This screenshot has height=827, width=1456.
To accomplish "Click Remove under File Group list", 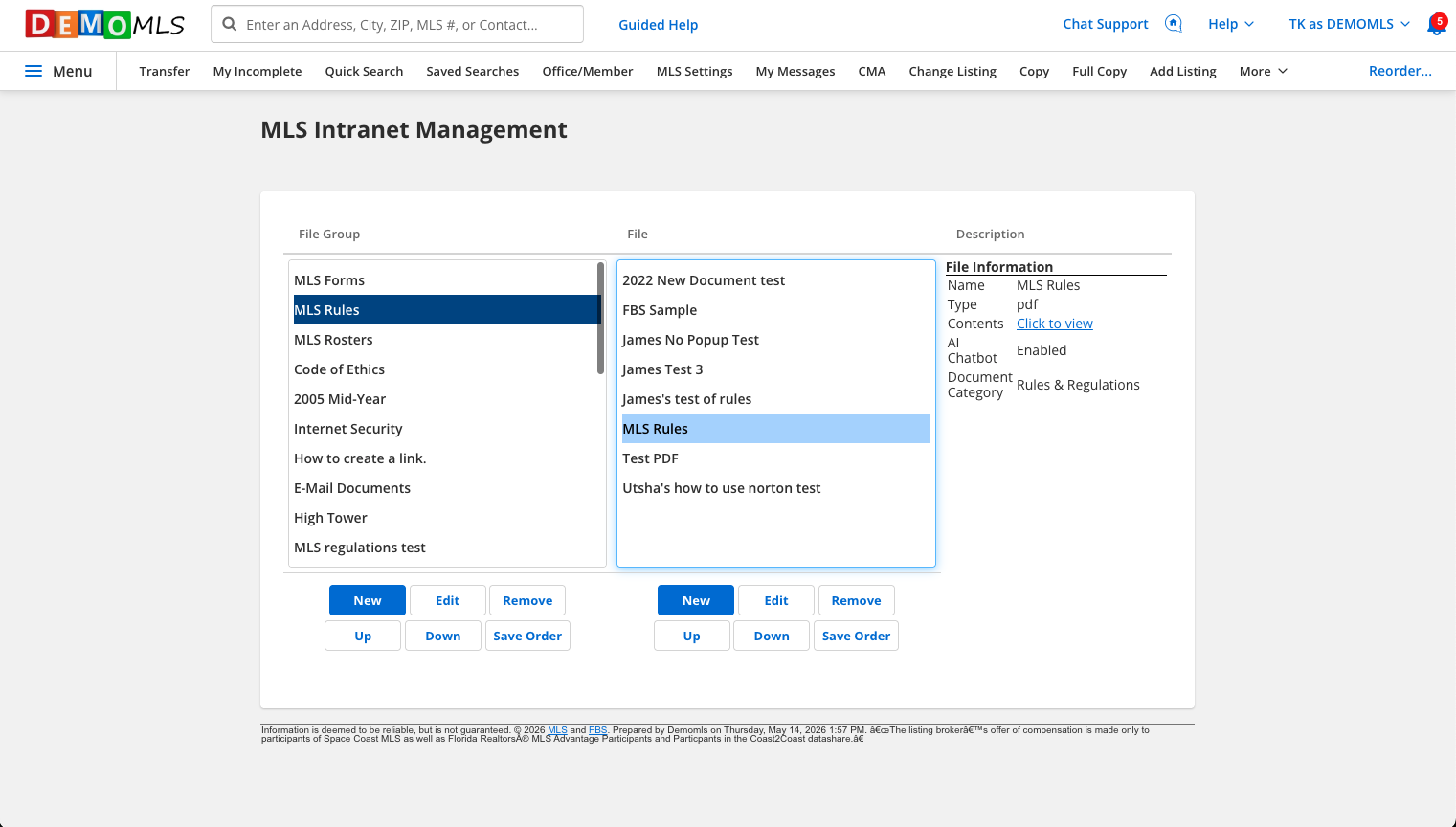I will 527,600.
